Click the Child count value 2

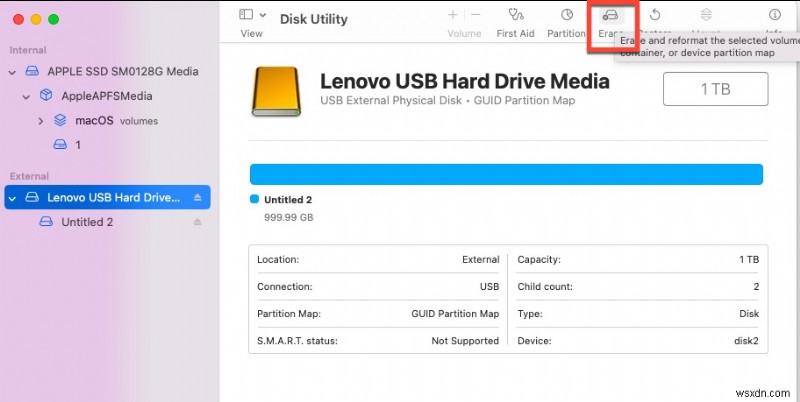(x=756, y=287)
